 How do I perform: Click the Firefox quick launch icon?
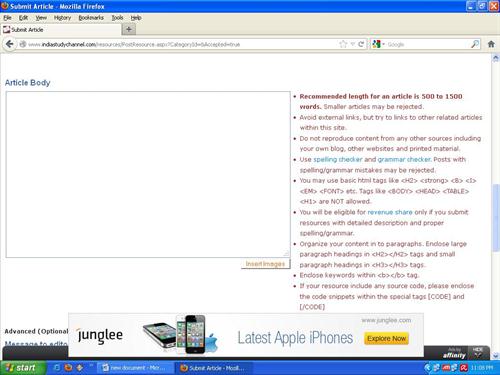point(68,367)
